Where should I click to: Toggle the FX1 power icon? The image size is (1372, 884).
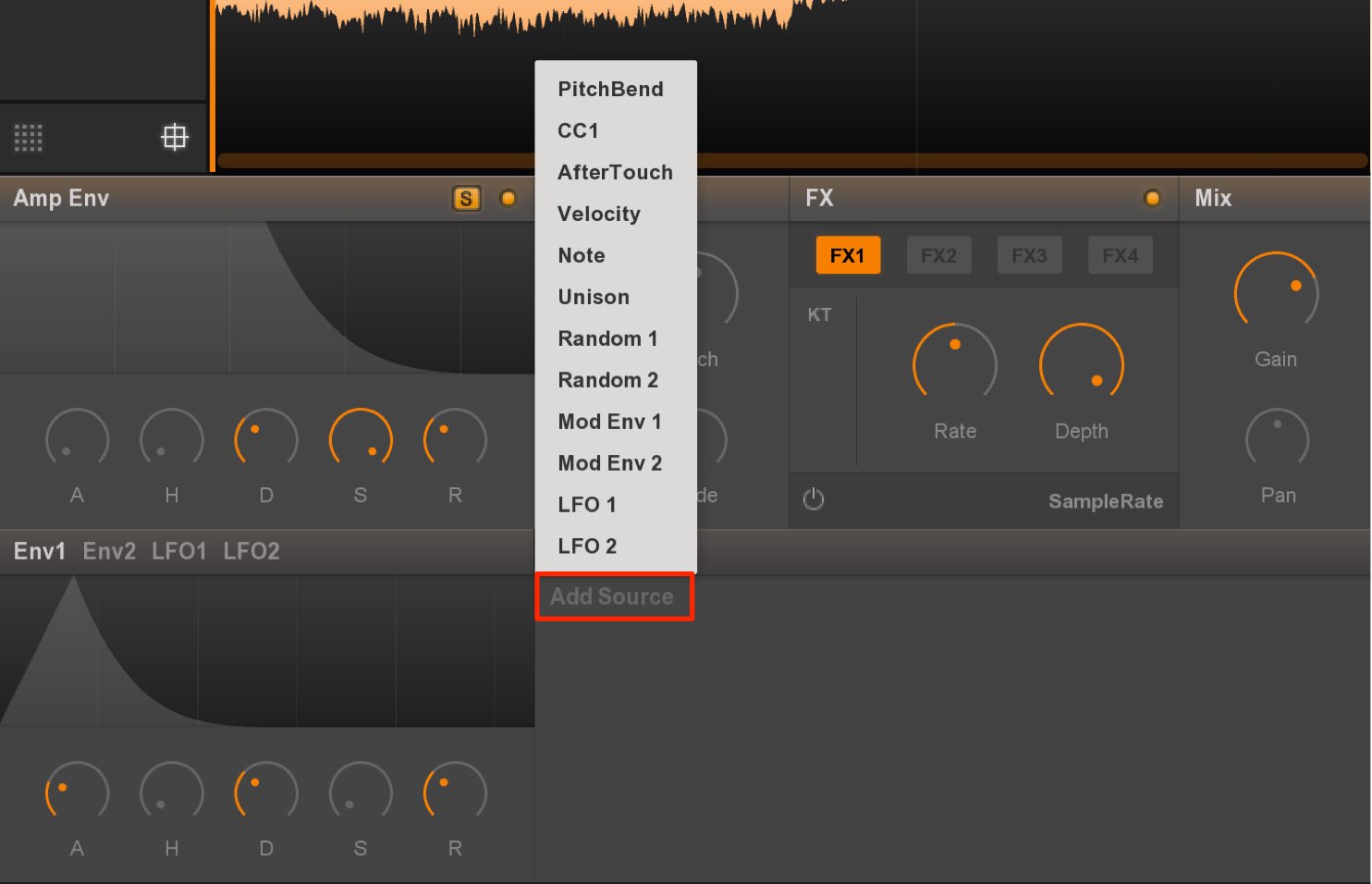814,499
